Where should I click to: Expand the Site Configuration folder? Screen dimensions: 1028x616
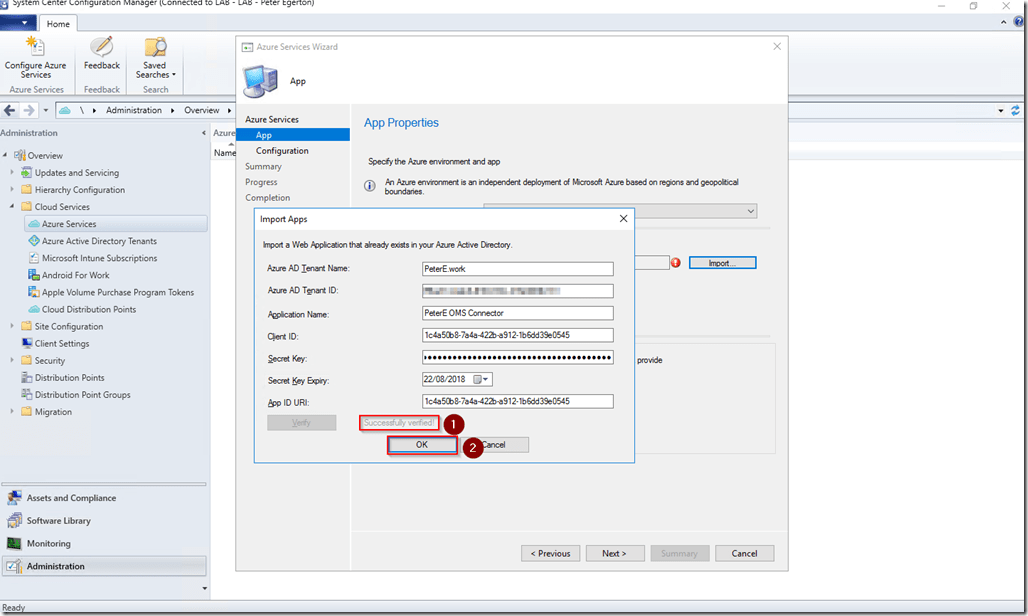[x=13, y=326]
